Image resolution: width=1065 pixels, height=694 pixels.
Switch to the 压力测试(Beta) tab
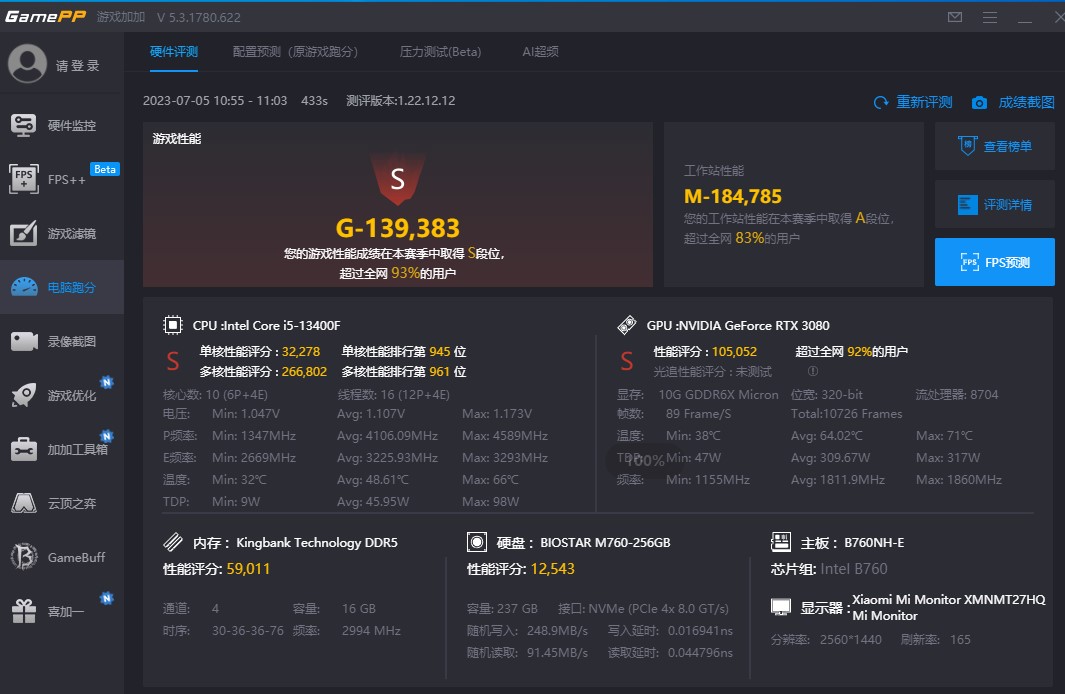440,52
